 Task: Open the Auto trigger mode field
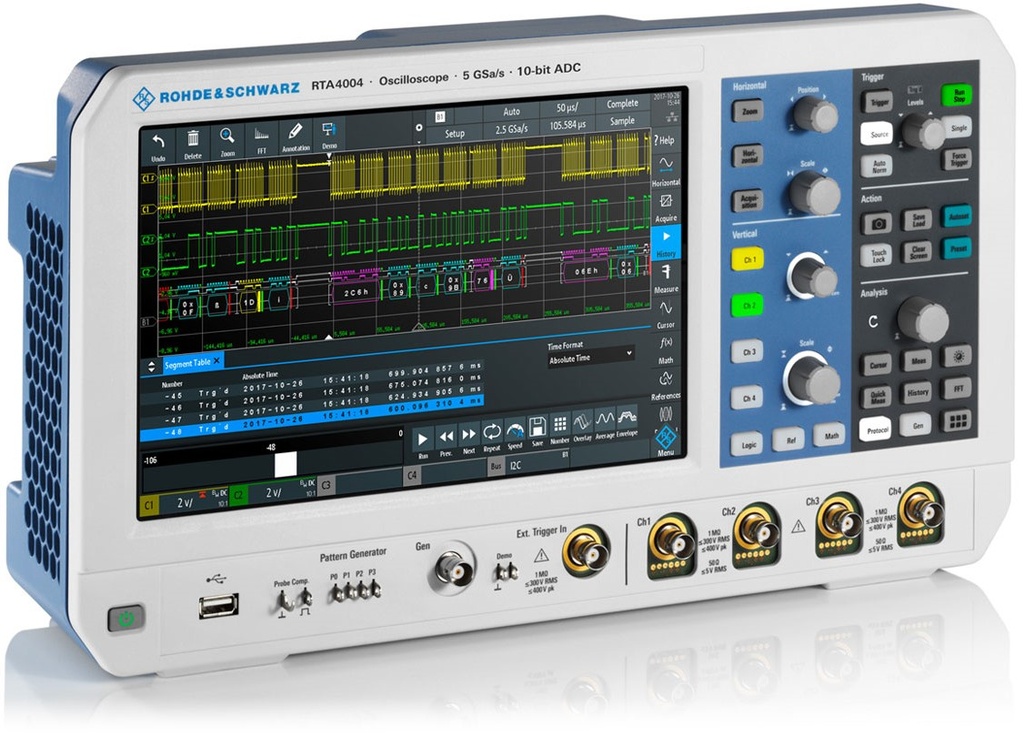(512, 112)
